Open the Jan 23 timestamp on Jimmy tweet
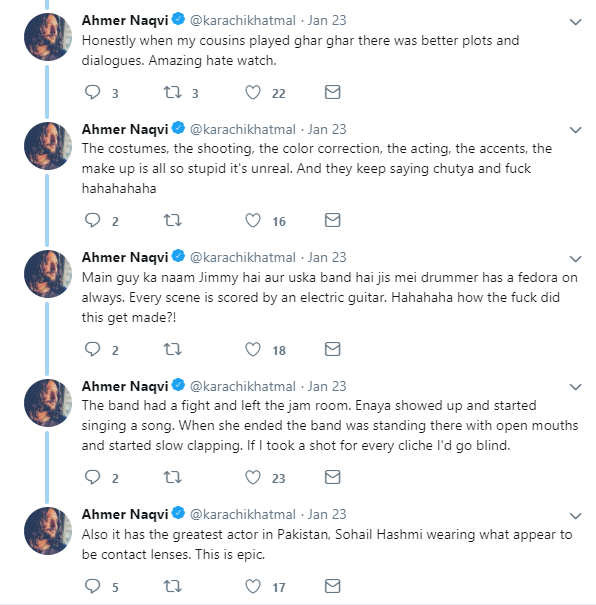Screen dimensions: 596x605 tap(327, 257)
